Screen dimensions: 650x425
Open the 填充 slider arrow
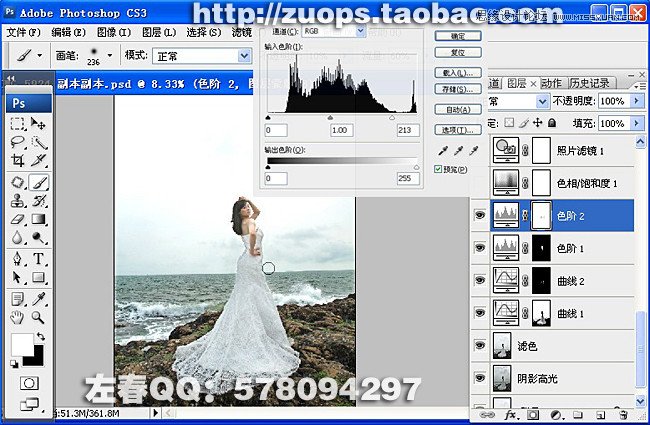tap(636, 123)
